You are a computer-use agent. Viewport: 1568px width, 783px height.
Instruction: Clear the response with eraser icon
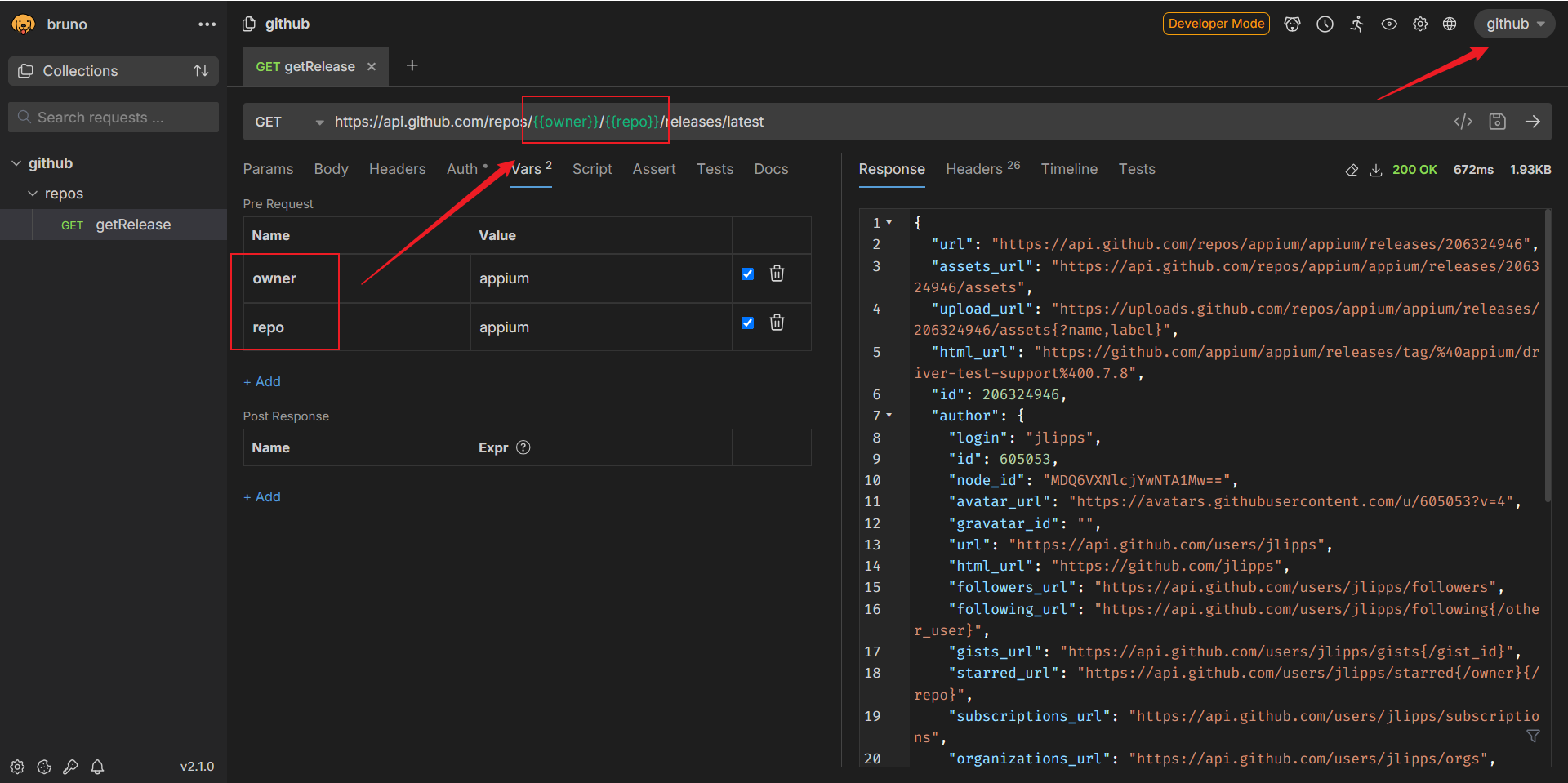pyautogui.click(x=1352, y=170)
